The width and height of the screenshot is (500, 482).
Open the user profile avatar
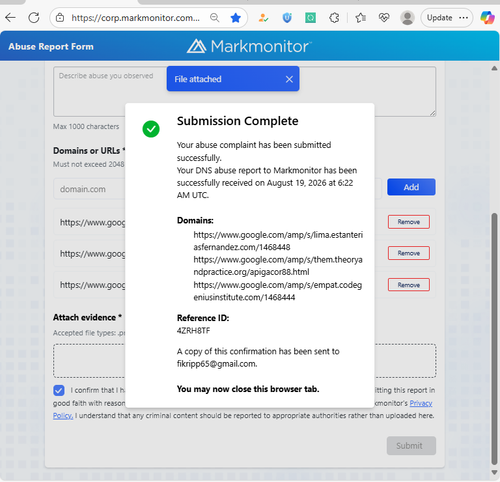point(407,18)
